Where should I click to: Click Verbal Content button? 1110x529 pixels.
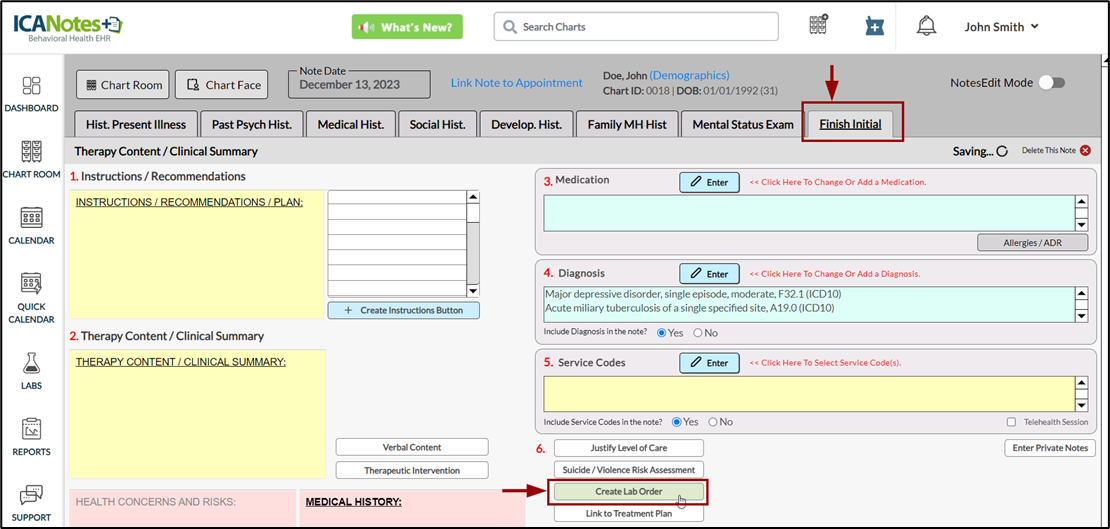[412, 447]
